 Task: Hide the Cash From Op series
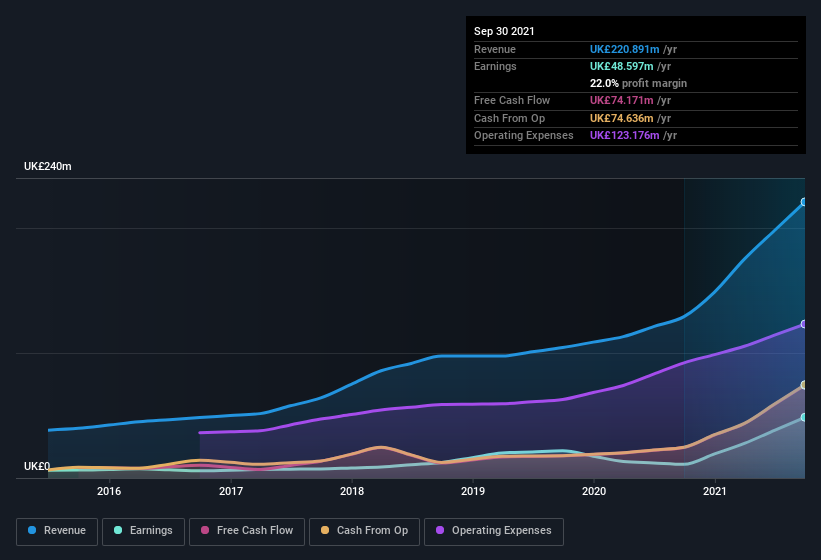tap(365, 530)
